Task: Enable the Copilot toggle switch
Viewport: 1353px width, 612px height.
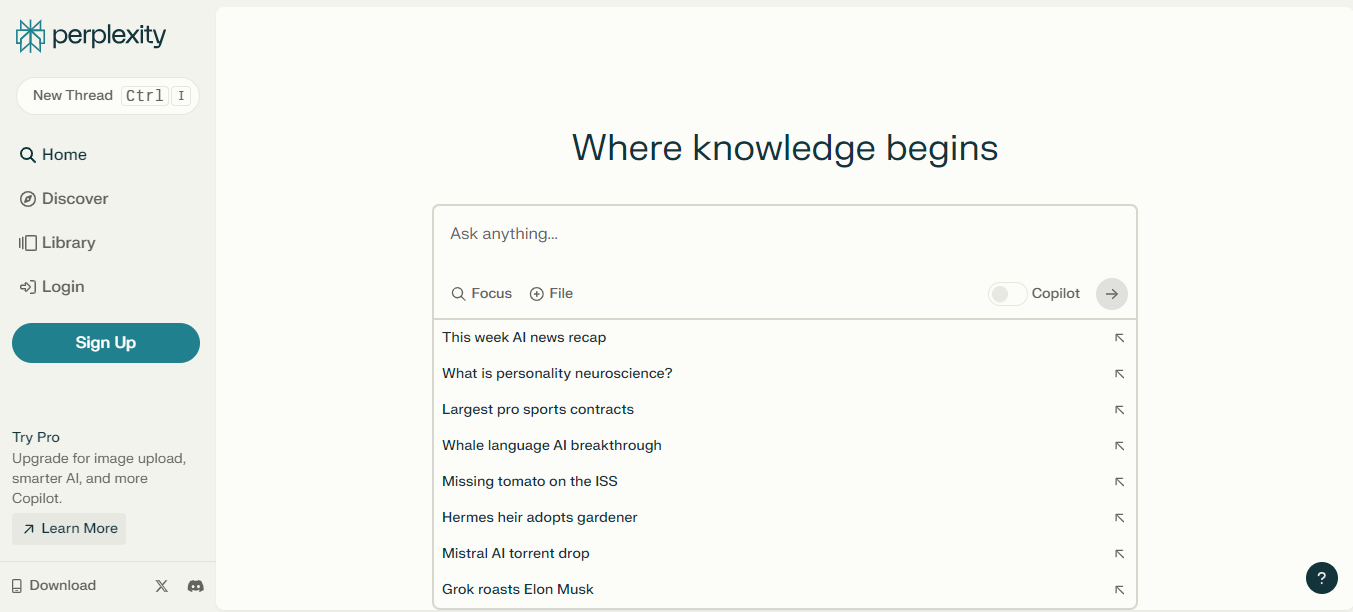Action: (x=1007, y=294)
